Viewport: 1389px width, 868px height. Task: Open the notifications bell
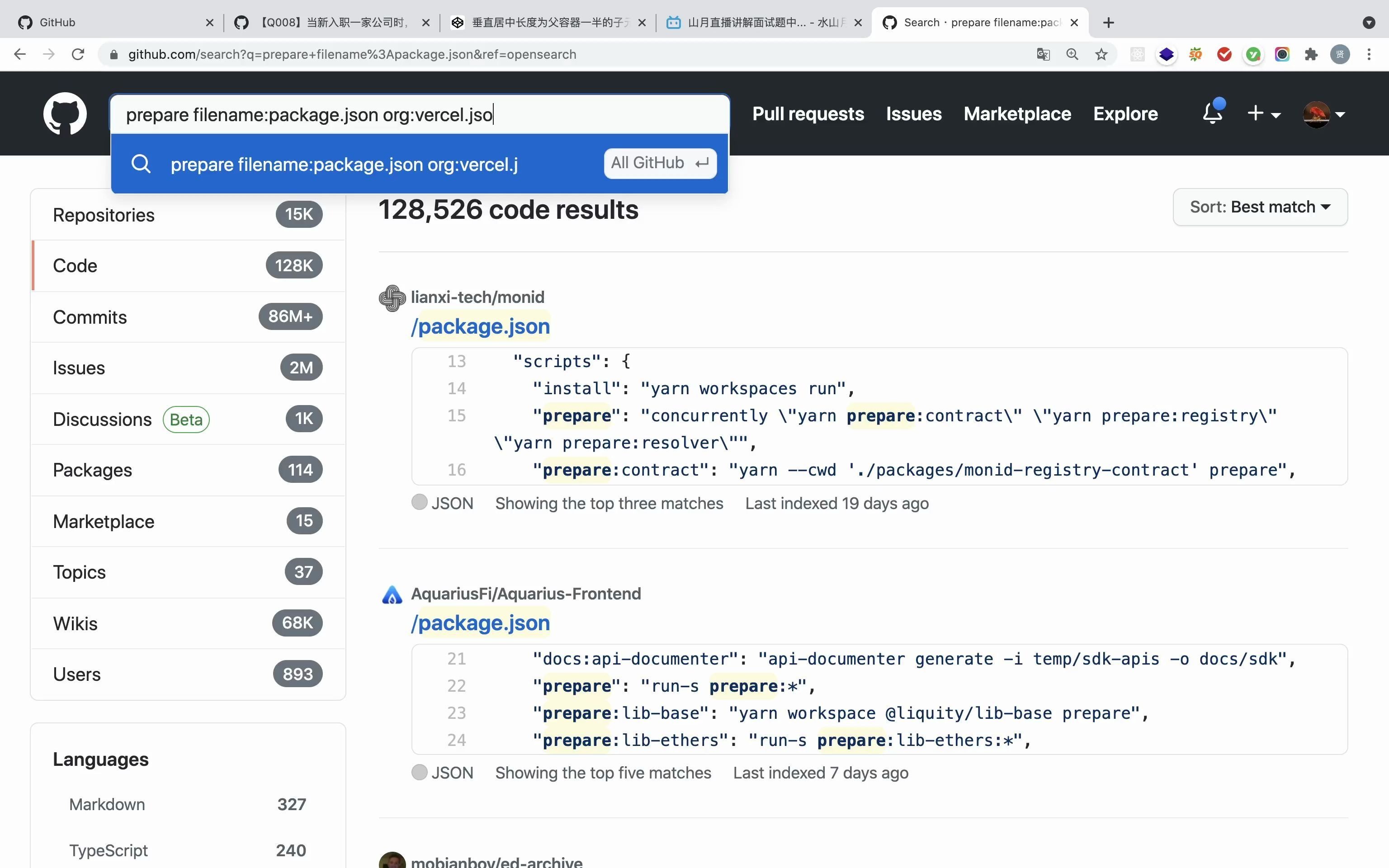tap(1213, 112)
